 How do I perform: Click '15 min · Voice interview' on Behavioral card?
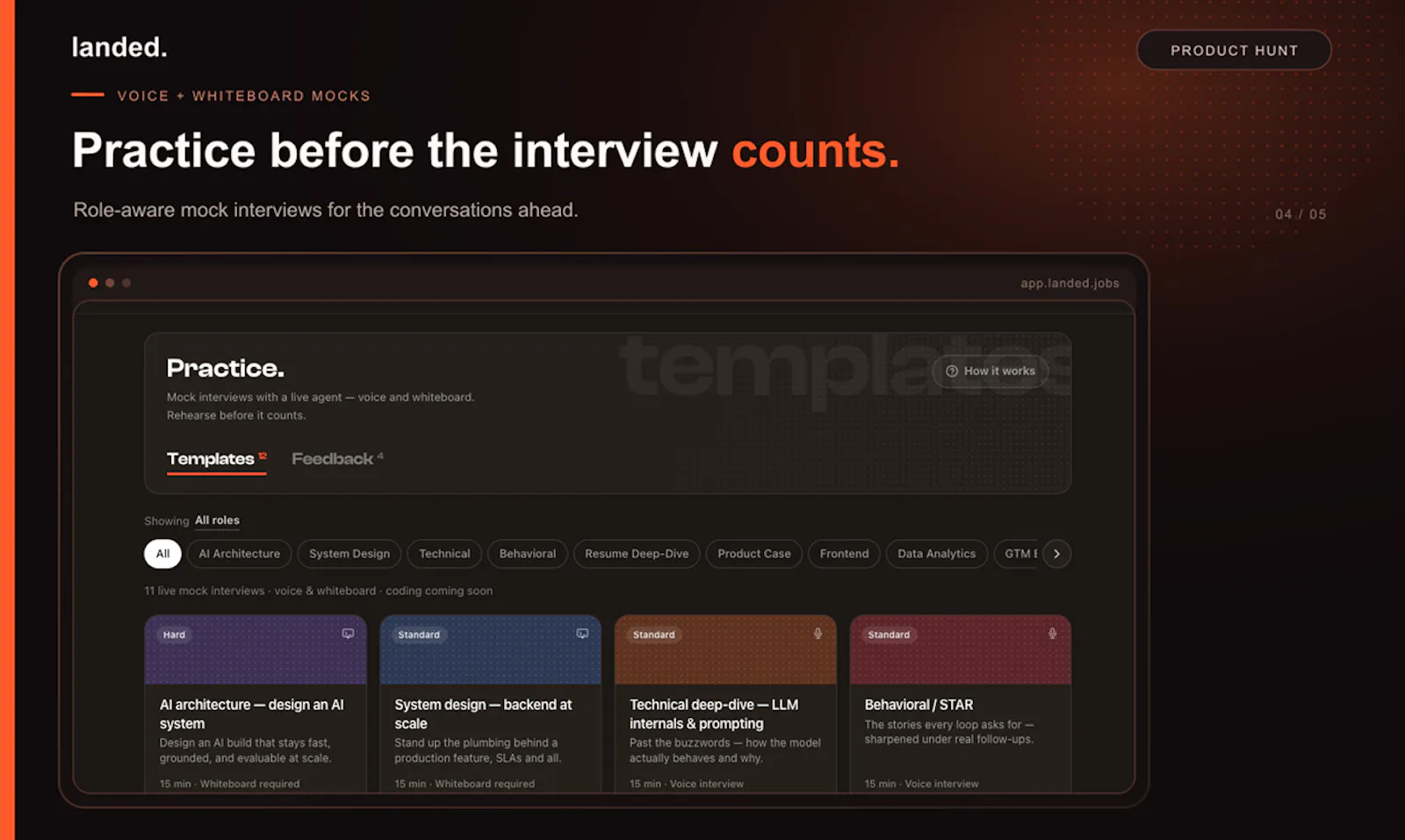pyautogui.click(x=921, y=784)
